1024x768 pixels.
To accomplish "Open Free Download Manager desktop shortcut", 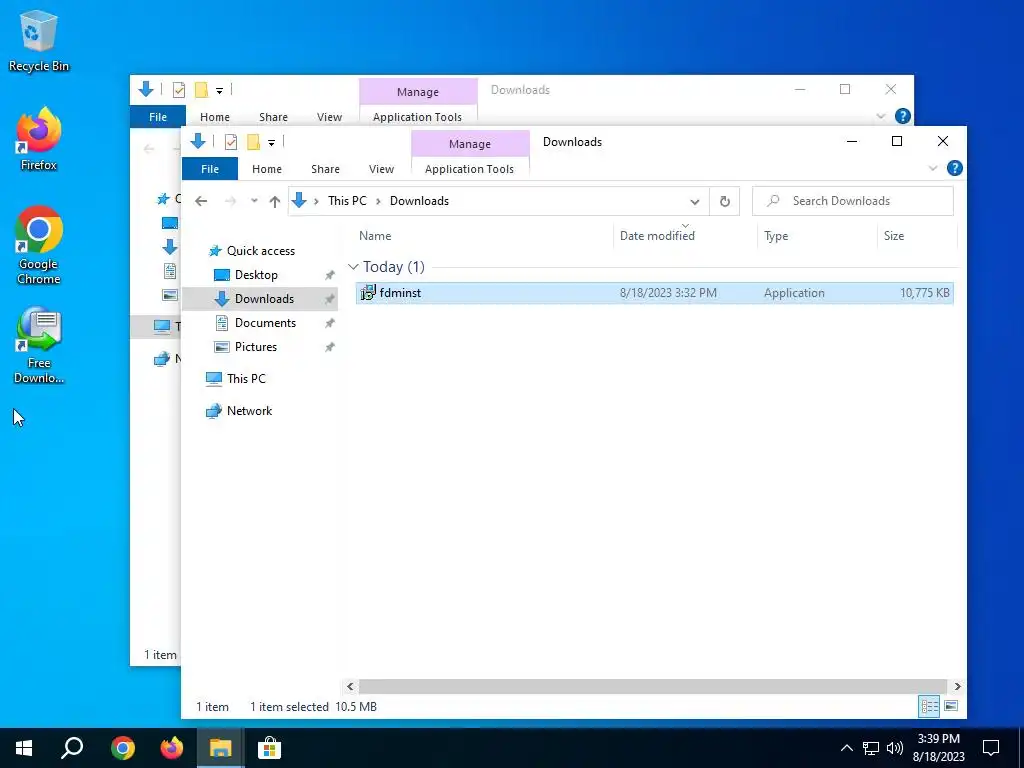I will (x=39, y=345).
